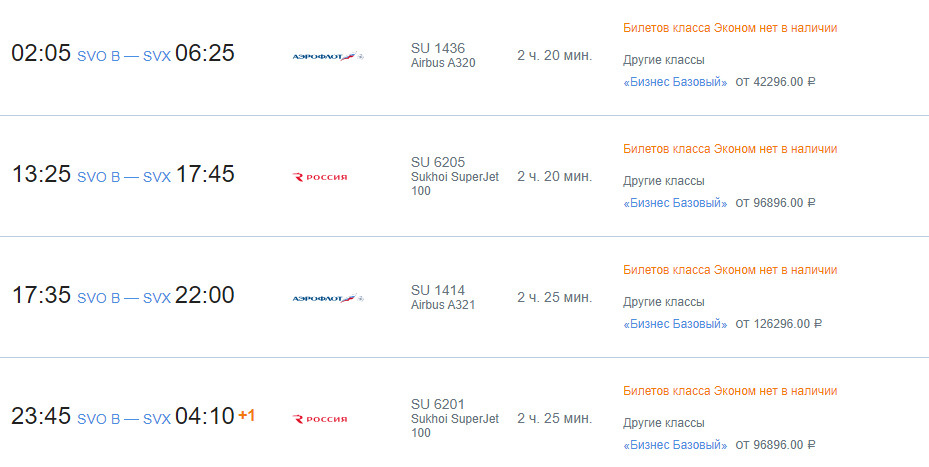Image resolution: width=929 pixels, height=467 pixels.
Task: Click 02:05 departure time
Action: pos(41,54)
